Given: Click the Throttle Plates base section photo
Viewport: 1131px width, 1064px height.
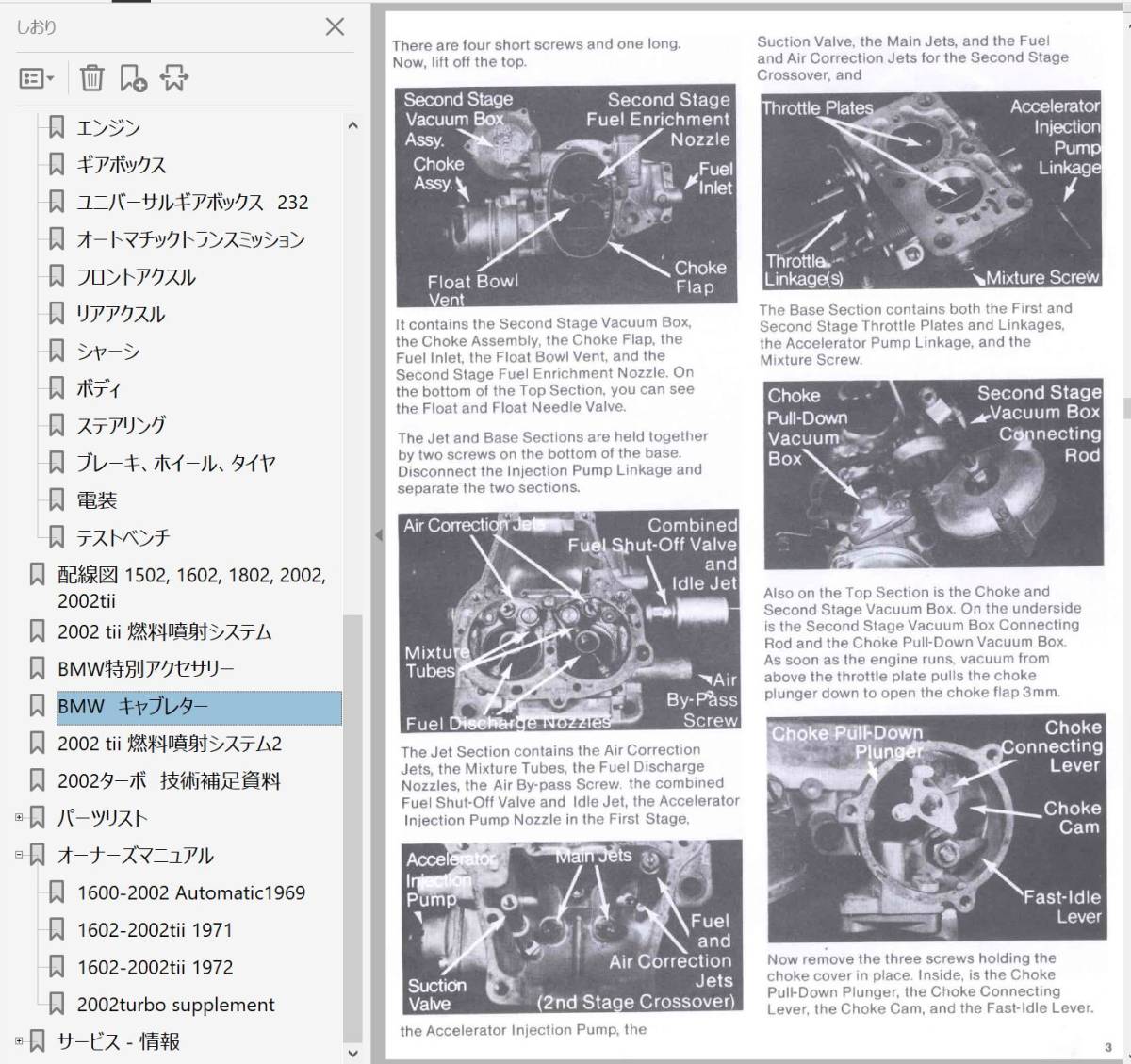Looking at the screenshot, I should [x=931, y=190].
